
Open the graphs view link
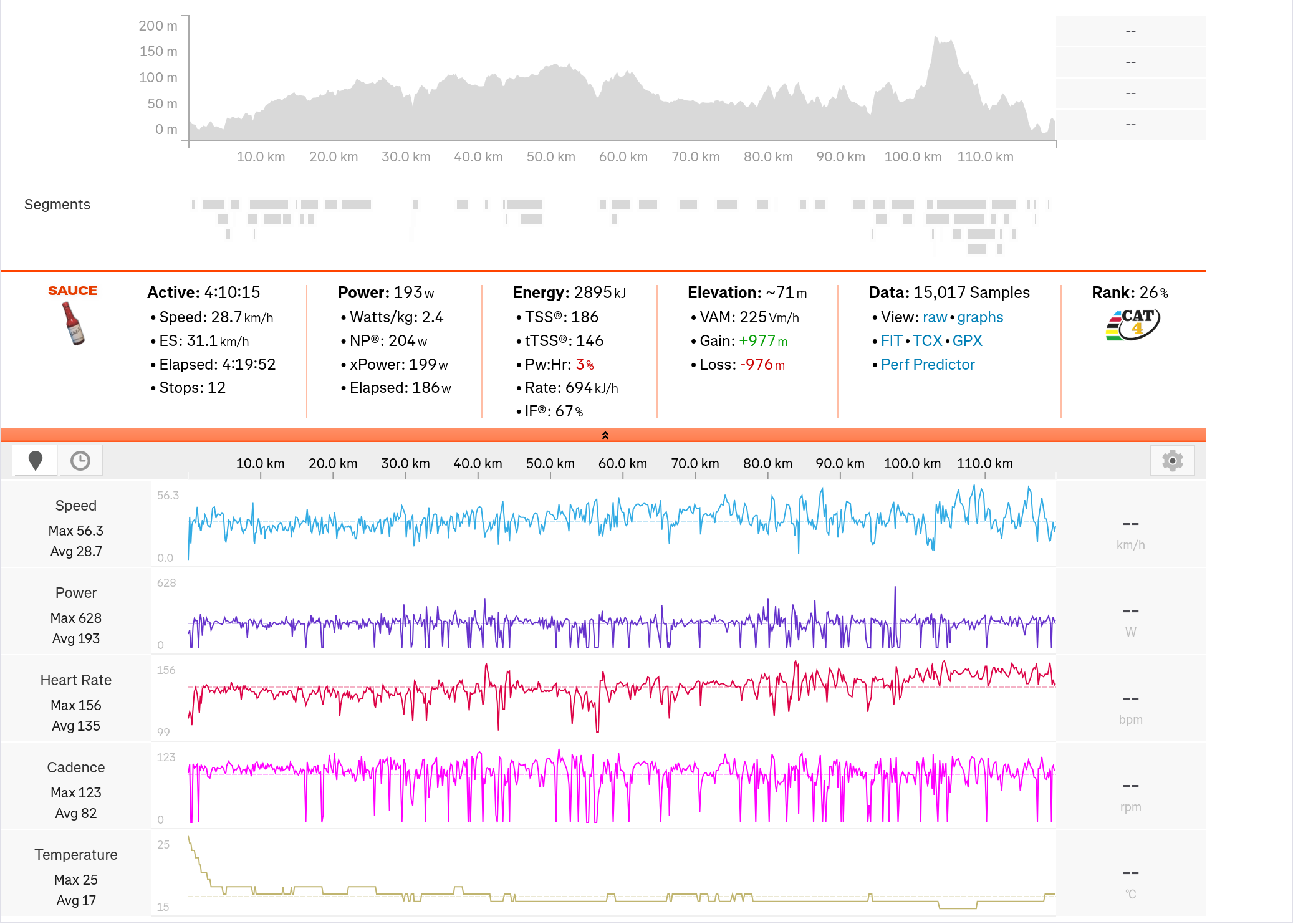click(x=980, y=317)
